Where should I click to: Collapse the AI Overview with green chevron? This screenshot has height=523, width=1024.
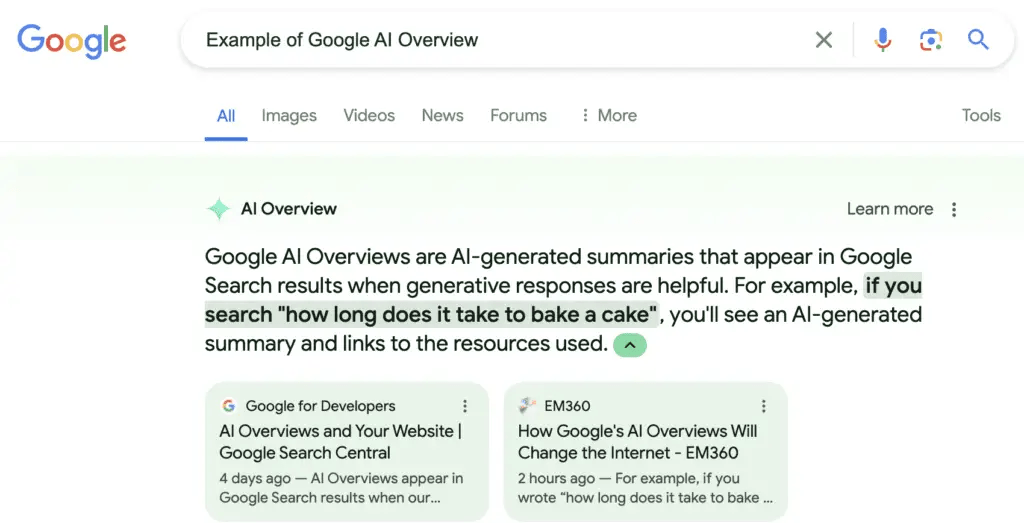(630, 345)
